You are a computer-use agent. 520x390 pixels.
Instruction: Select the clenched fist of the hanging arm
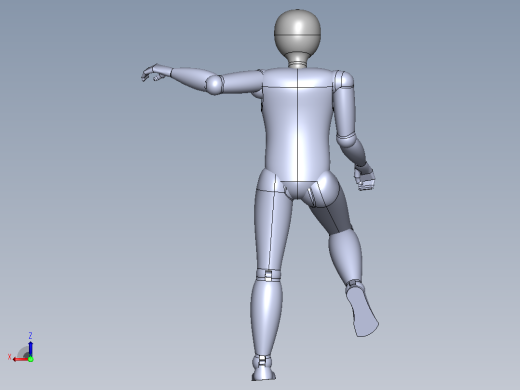[x=365, y=178]
